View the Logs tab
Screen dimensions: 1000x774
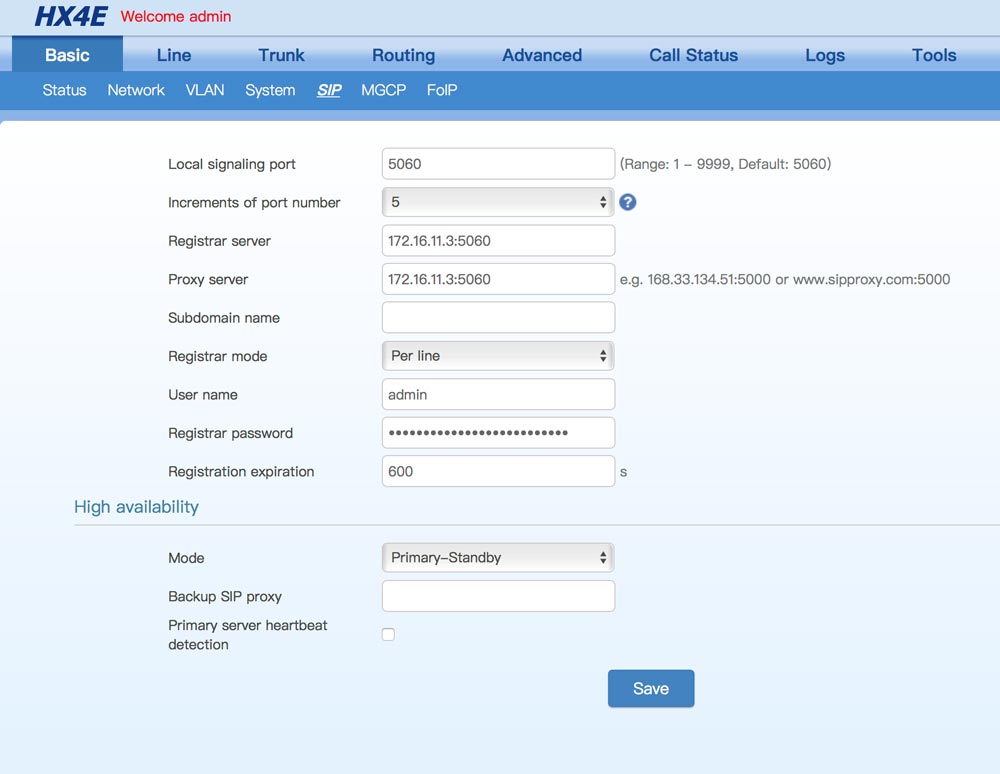pyautogui.click(x=825, y=55)
